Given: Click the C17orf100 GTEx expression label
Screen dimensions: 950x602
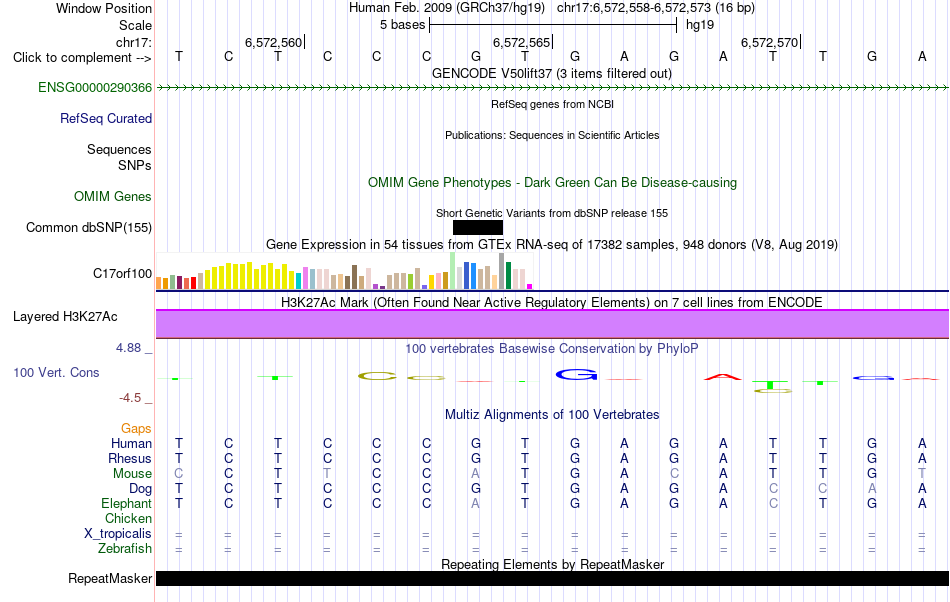Looking at the screenshot, I should [x=122, y=274].
